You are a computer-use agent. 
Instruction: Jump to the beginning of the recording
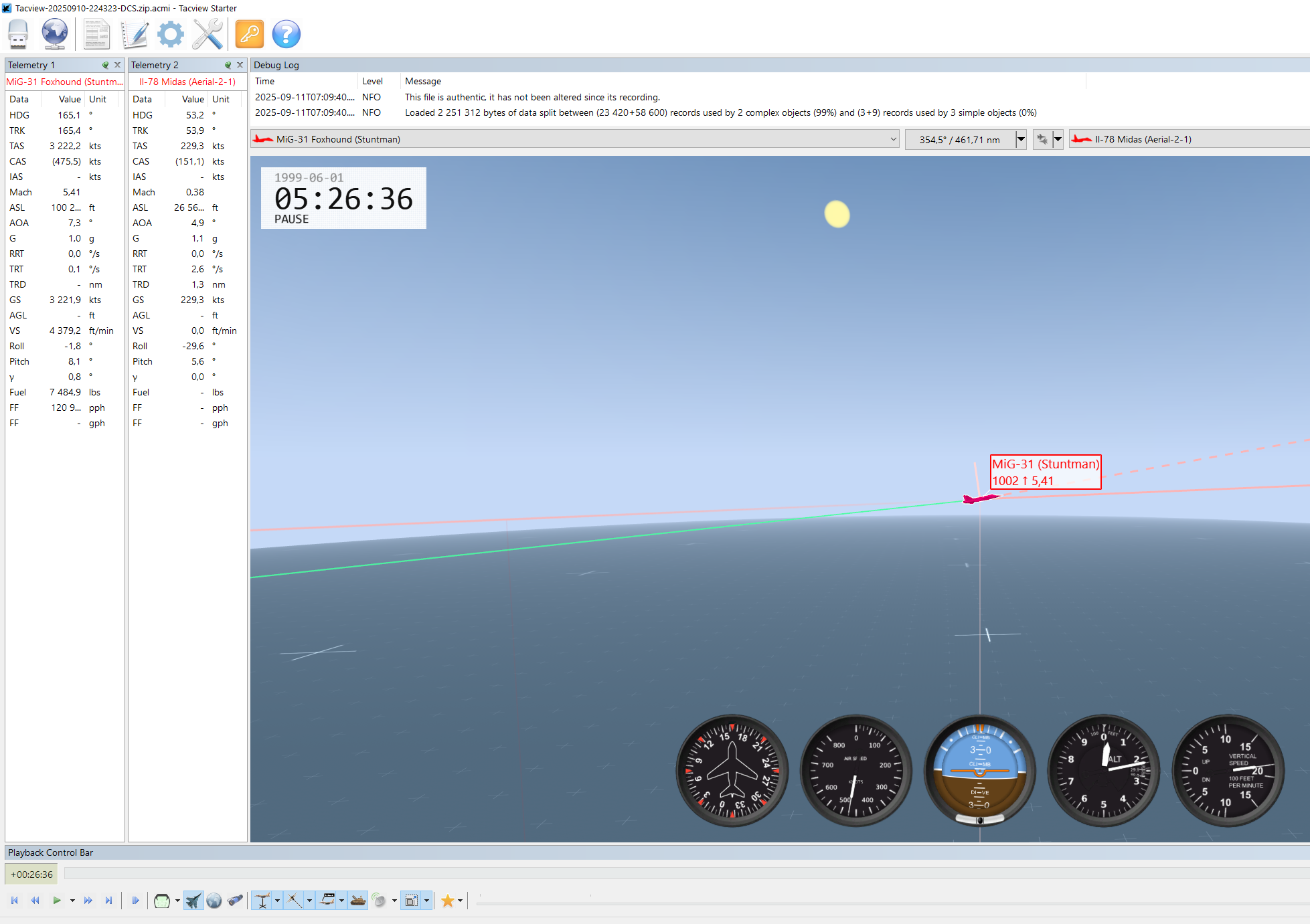pos(15,901)
